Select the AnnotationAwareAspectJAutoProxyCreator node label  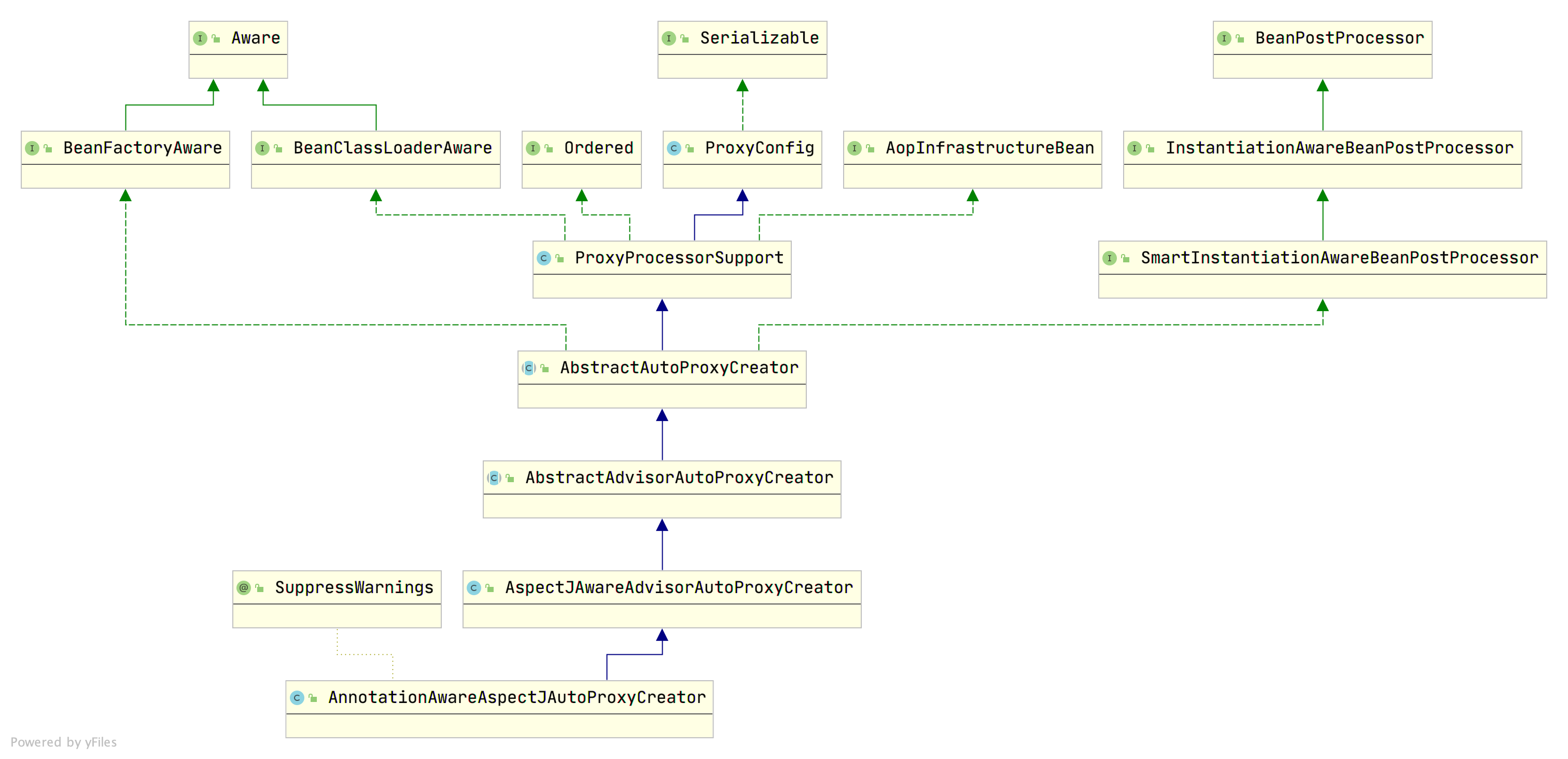517,698
